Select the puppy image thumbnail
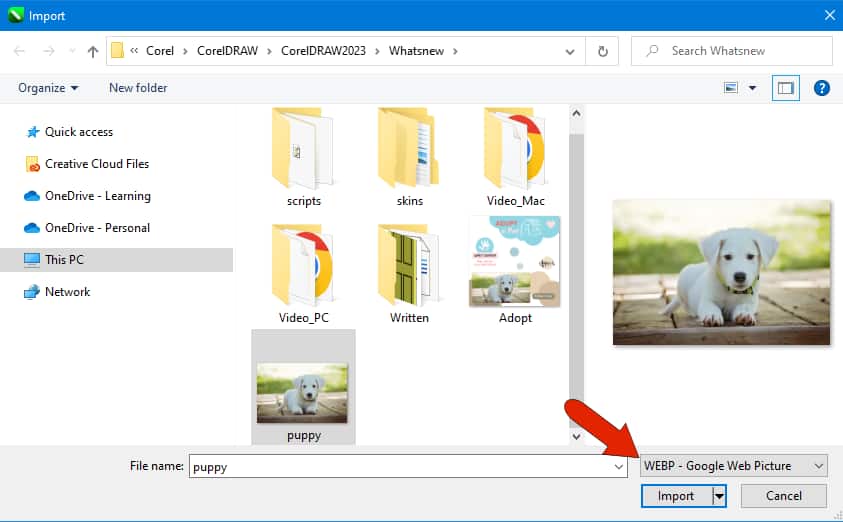Screen dimensions: 843x522 [x=303, y=390]
